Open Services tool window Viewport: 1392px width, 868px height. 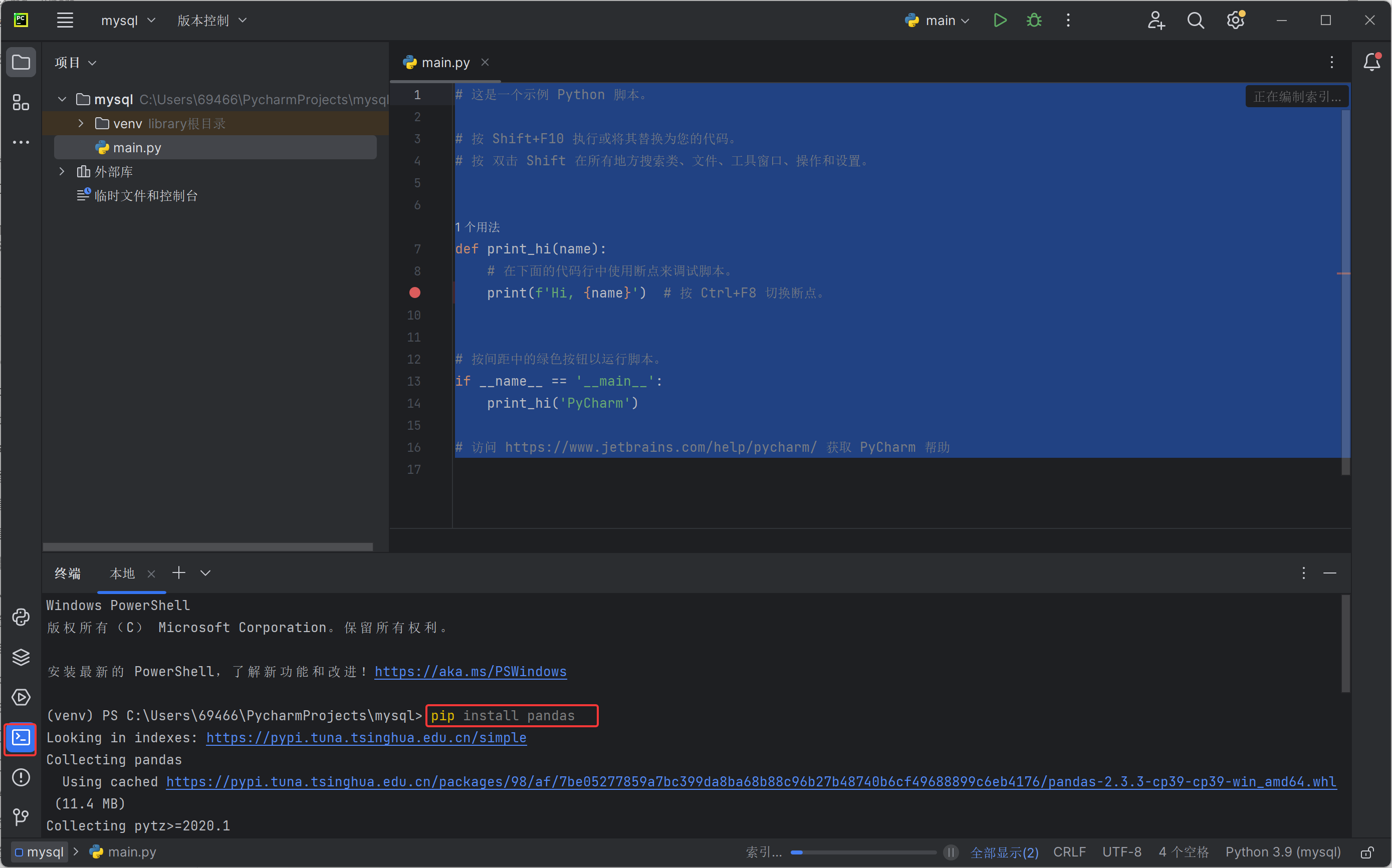[x=21, y=697]
